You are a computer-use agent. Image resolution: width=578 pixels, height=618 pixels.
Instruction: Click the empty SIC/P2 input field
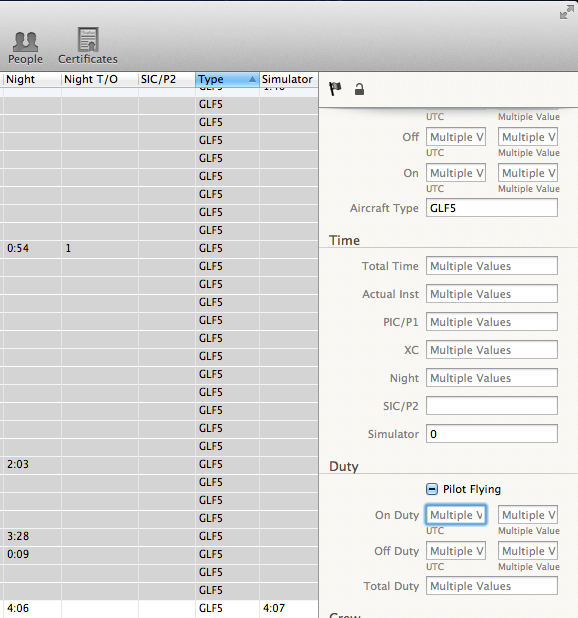pyautogui.click(x=492, y=406)
